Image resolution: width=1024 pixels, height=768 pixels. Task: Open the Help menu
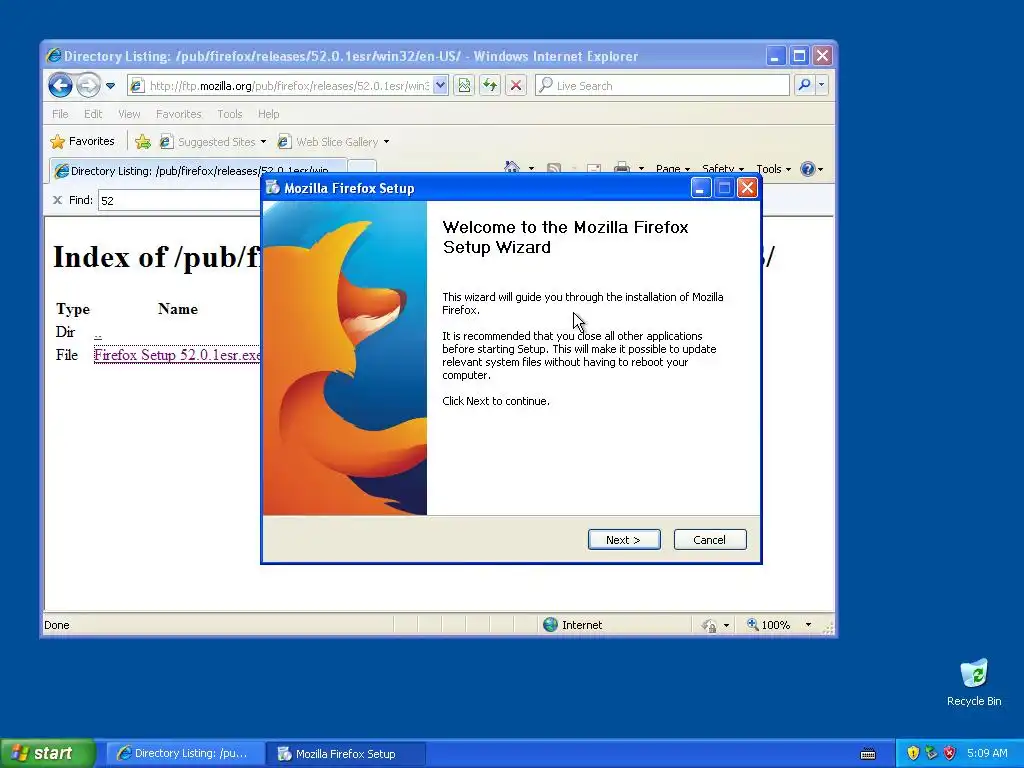tap(268, 114)
